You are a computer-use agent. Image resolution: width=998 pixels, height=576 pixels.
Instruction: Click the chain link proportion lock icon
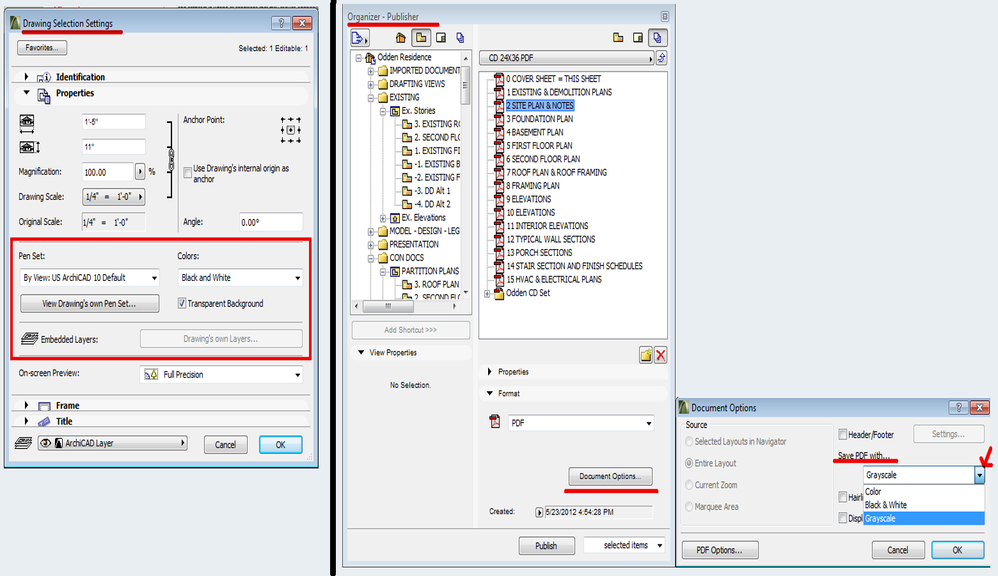[x=171, y=159]
